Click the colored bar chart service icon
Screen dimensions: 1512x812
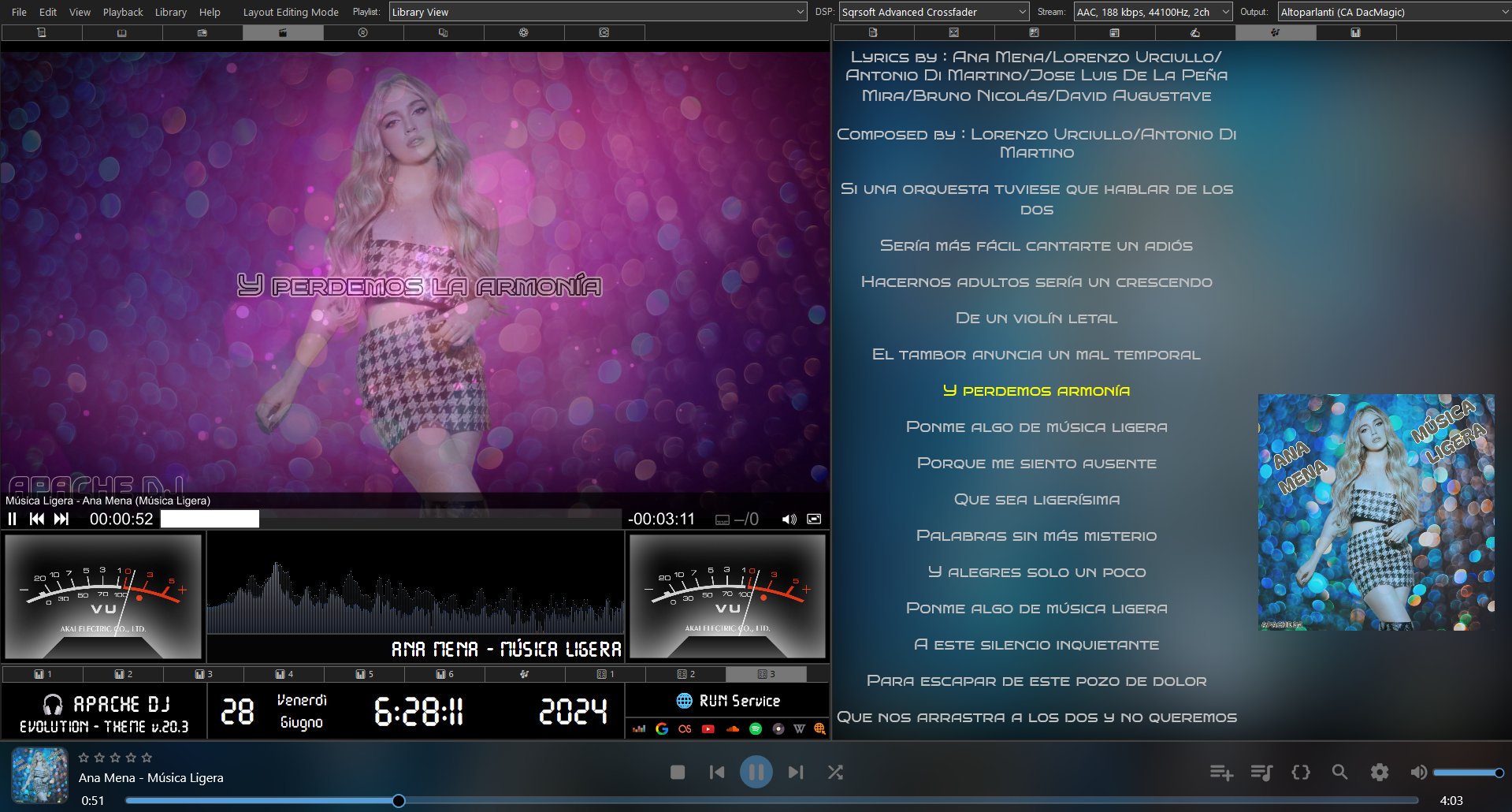coord(639,728)
